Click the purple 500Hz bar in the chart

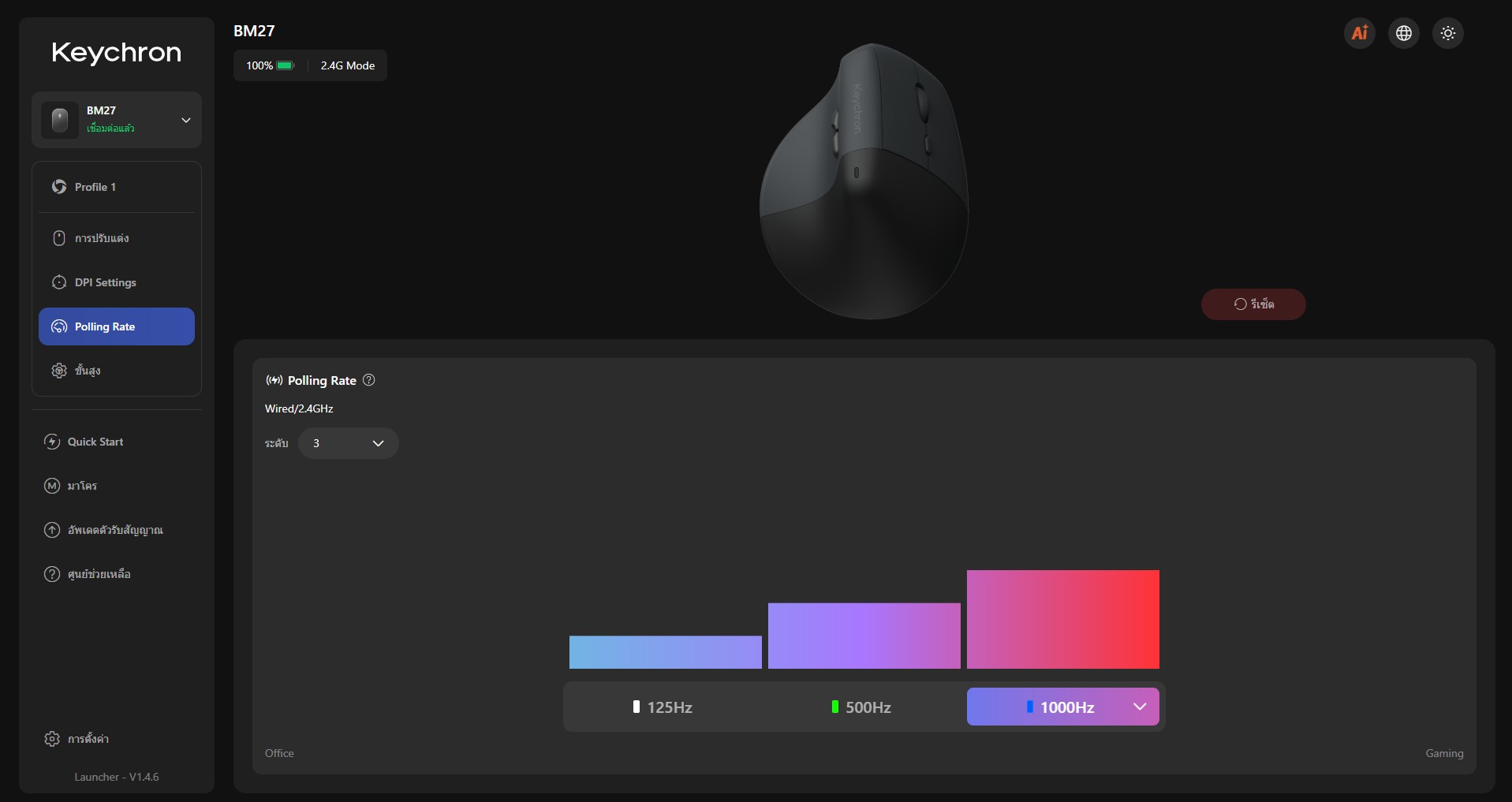tap(864, 636)
